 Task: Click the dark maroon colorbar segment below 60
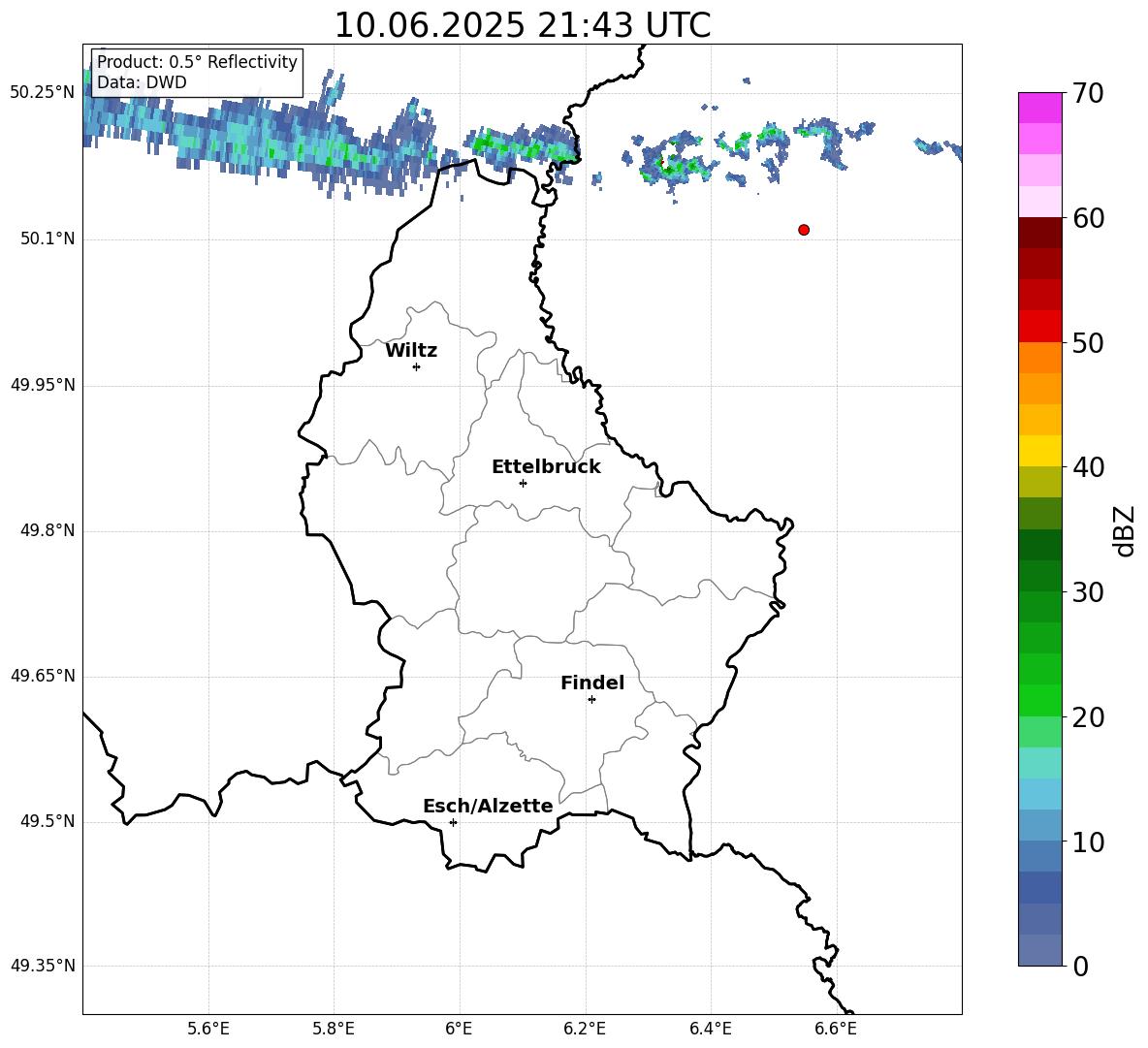pyautogui.click(x=1039, y=233)
